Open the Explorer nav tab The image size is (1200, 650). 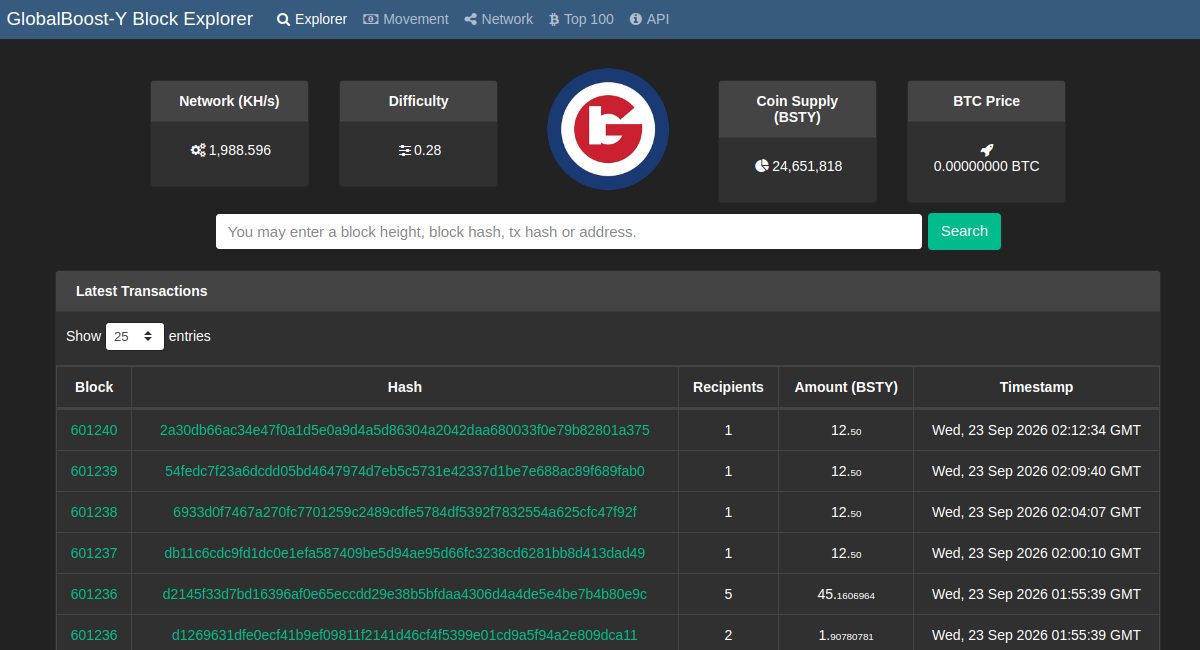[312, 19]
